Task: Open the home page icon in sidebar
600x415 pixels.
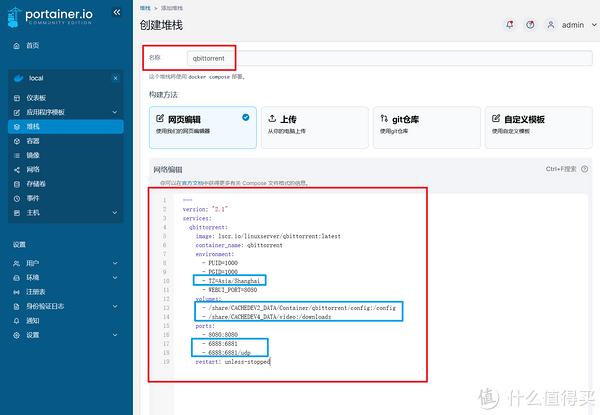Action: pos(16,46)
